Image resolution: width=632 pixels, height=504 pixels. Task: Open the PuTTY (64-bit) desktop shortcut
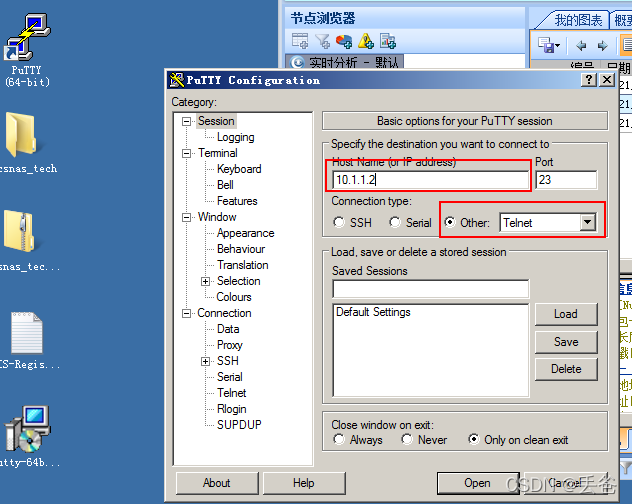pos(27,38)
